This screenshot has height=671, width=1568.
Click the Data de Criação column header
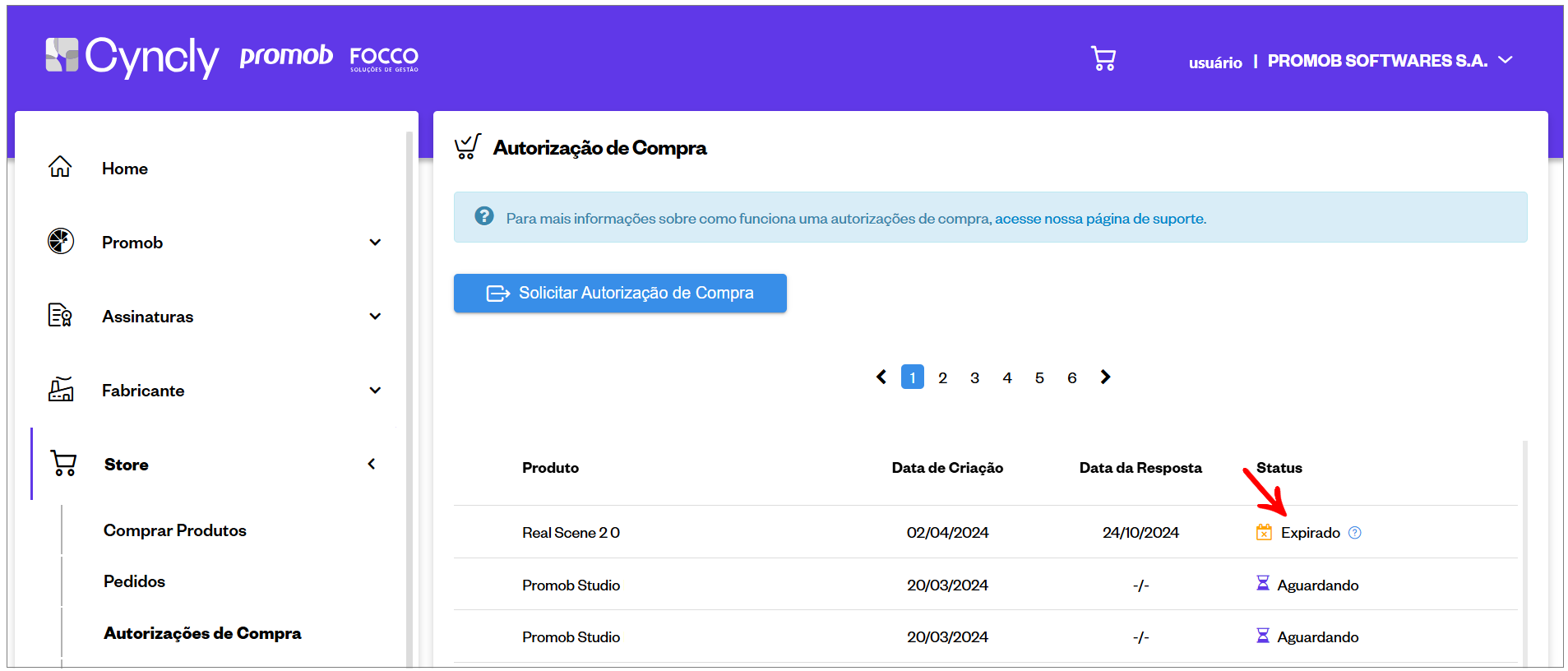click(x=947, y=468)
